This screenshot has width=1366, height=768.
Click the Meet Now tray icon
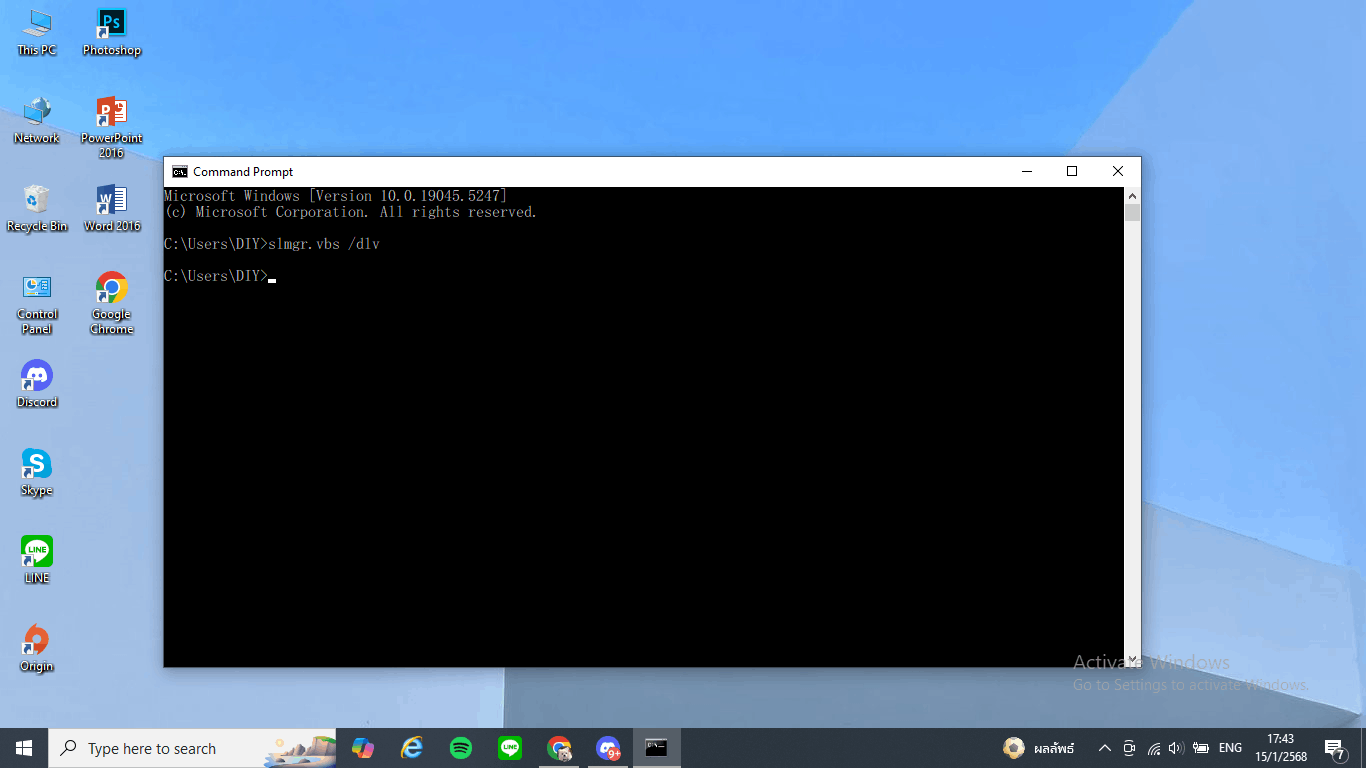(1129, 748)
